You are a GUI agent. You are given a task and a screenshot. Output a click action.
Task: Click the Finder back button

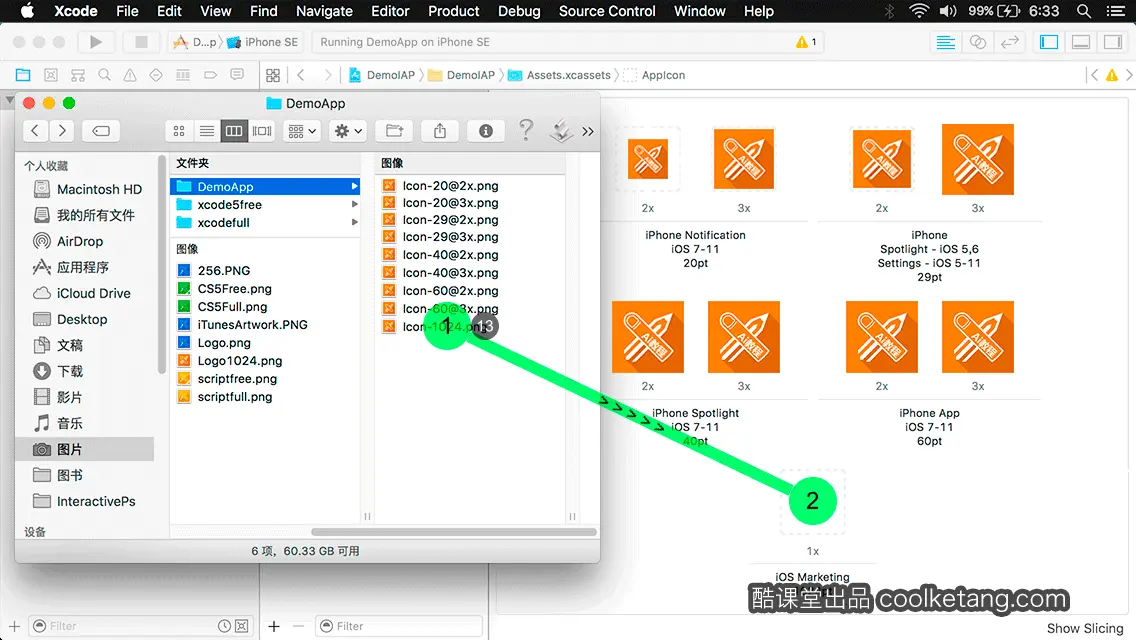point(35,131)
